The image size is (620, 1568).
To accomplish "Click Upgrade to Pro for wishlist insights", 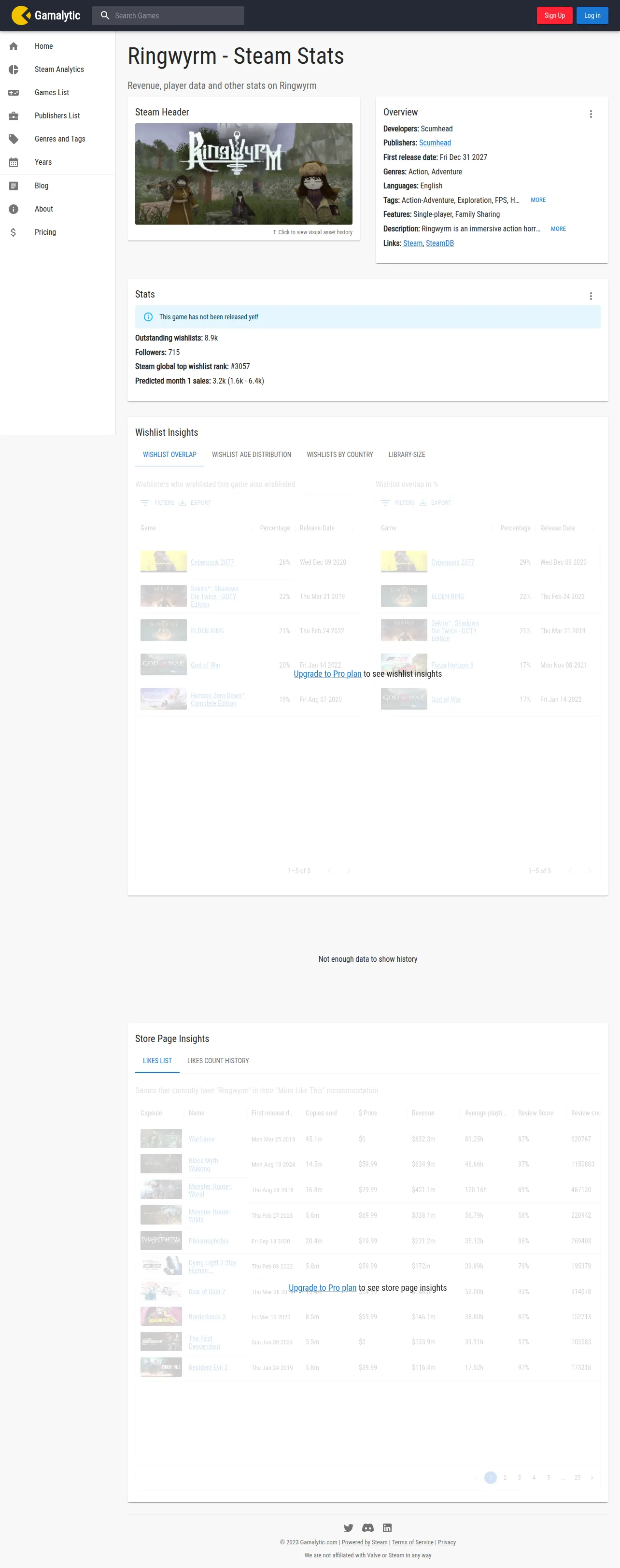I will click(x=327, y=674).
